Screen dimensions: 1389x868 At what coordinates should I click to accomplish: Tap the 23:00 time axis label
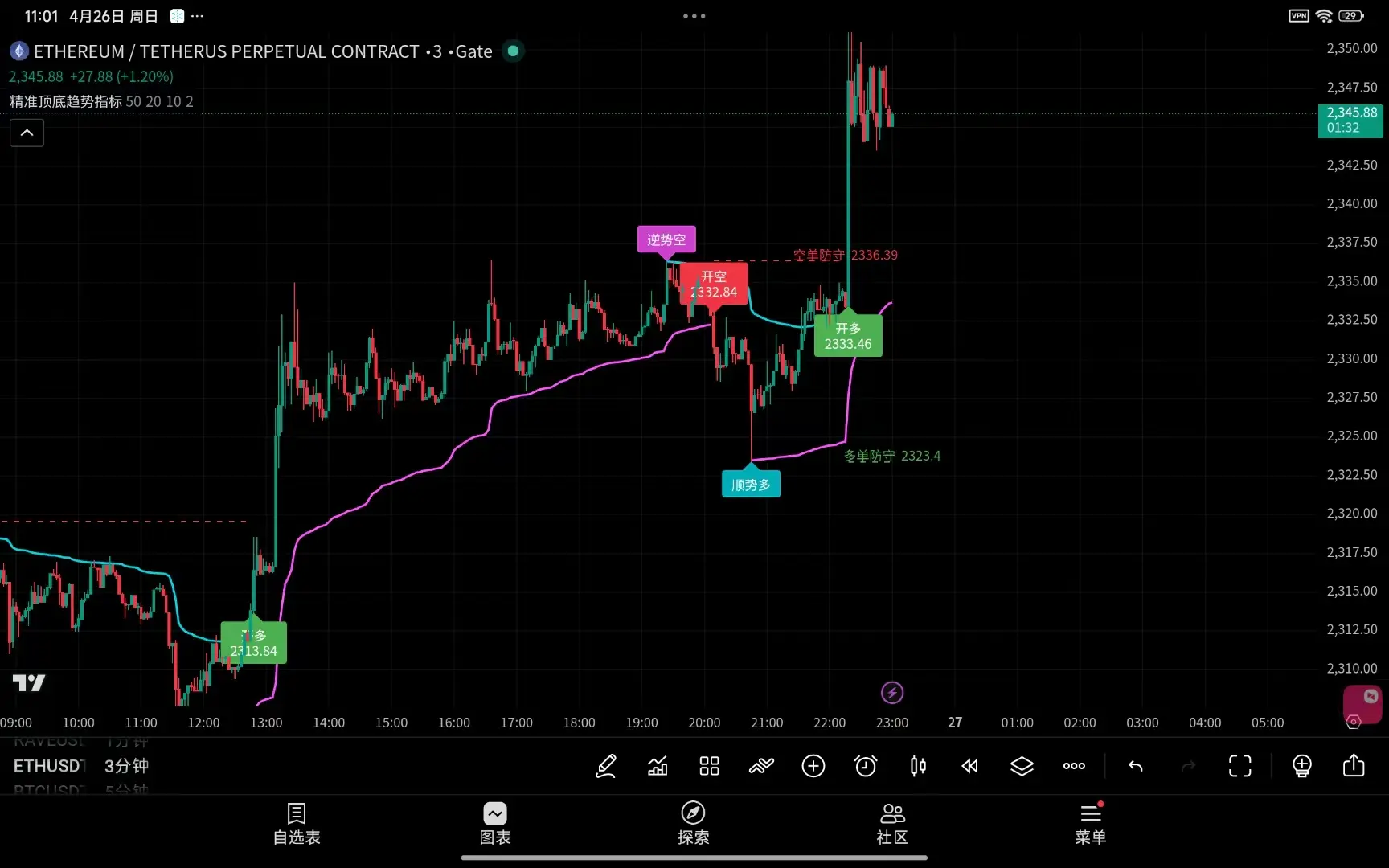coord(892,723)
